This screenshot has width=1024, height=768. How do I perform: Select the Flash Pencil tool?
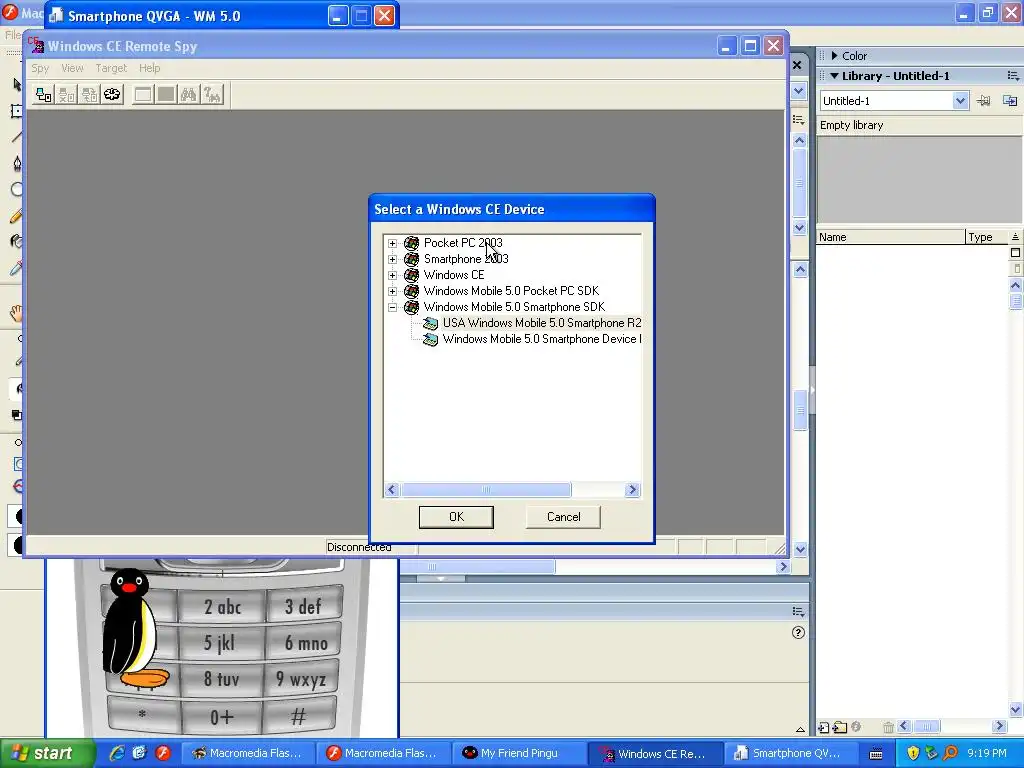[16, 216]
